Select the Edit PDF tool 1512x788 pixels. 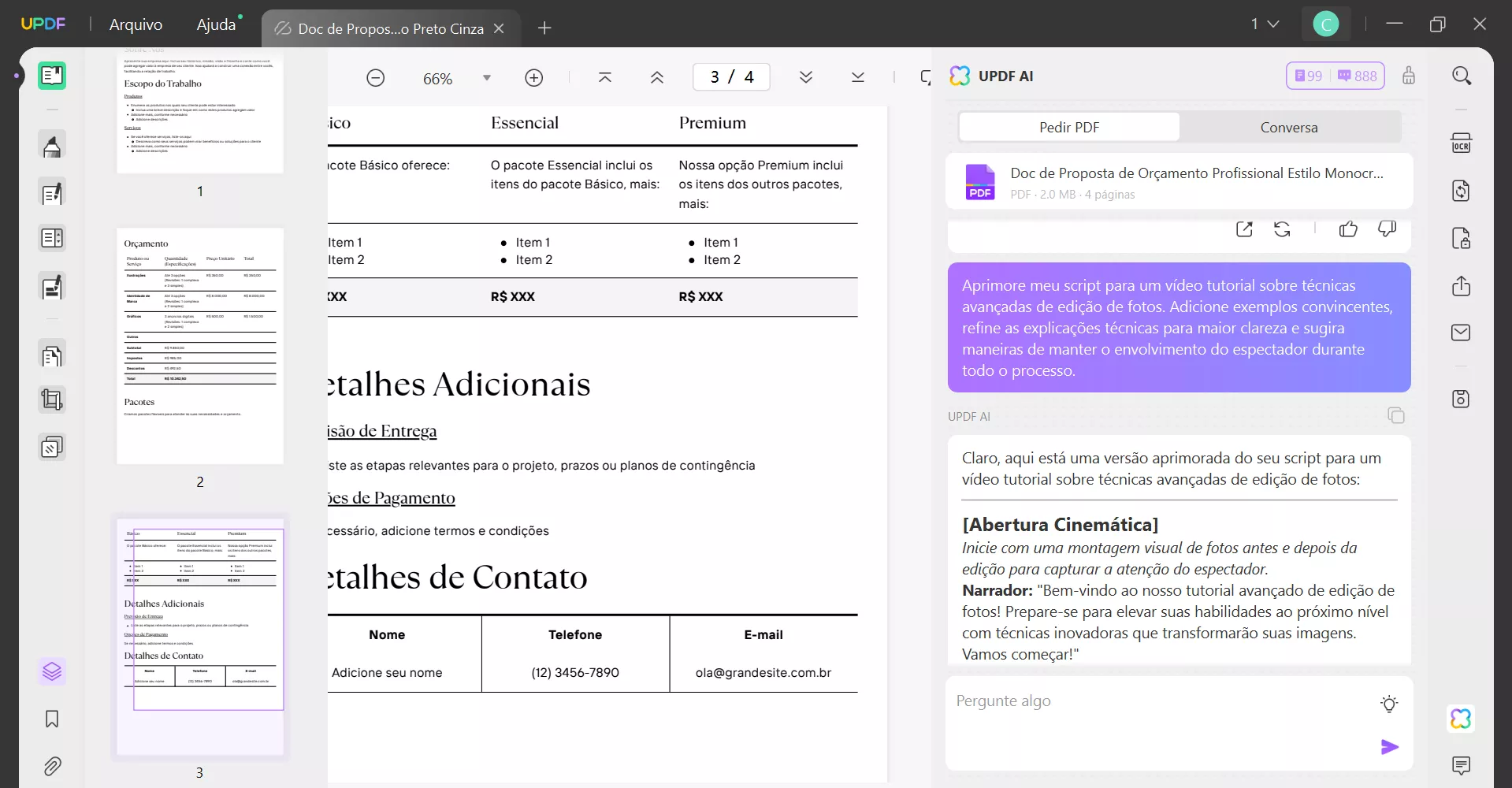(52, 193)
